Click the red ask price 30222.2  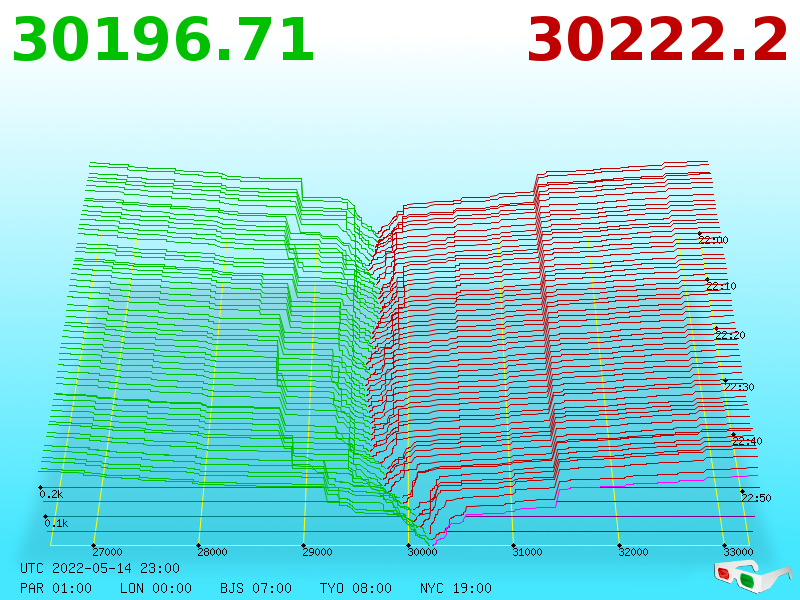[657, 40]
